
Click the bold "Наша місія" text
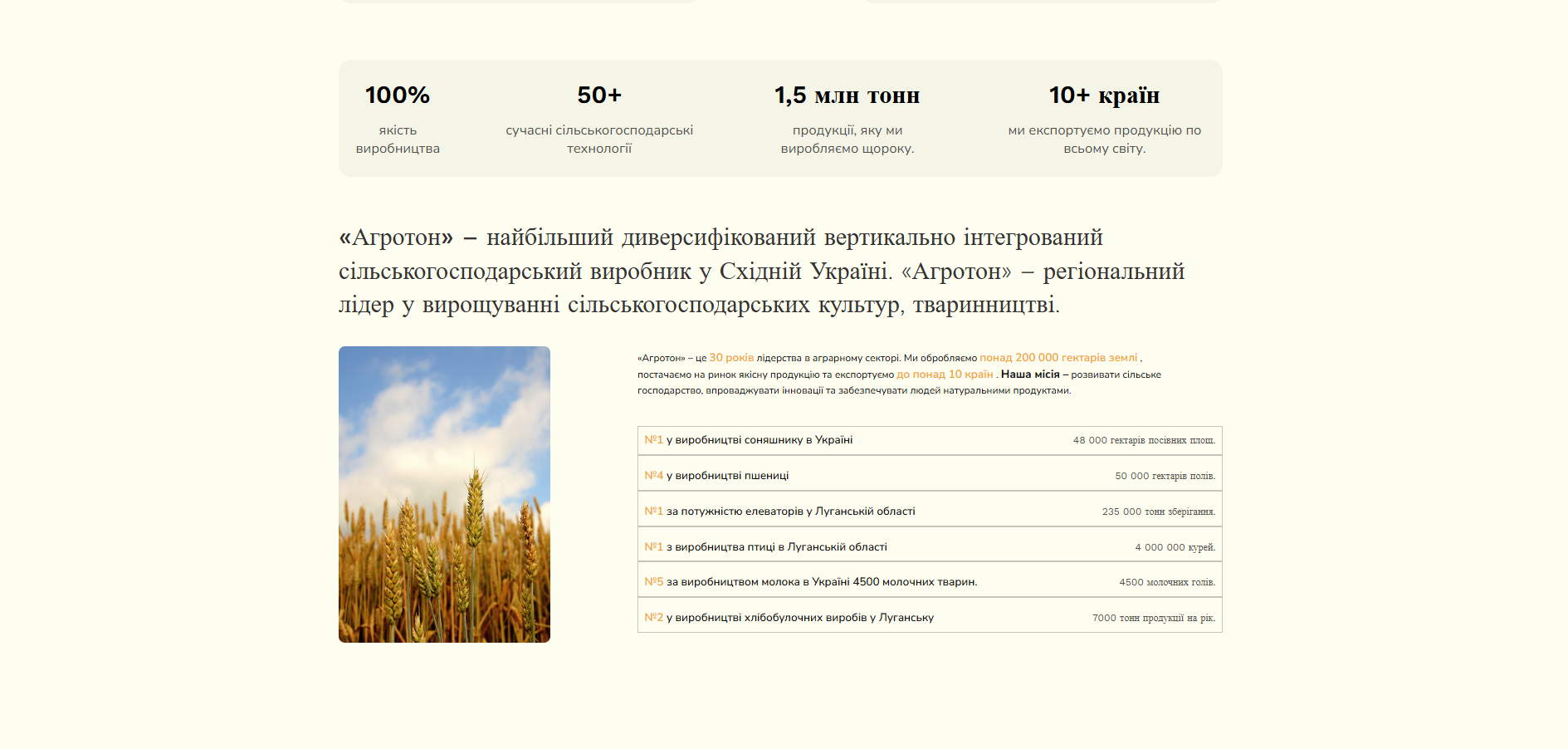tap(1030, 374)
